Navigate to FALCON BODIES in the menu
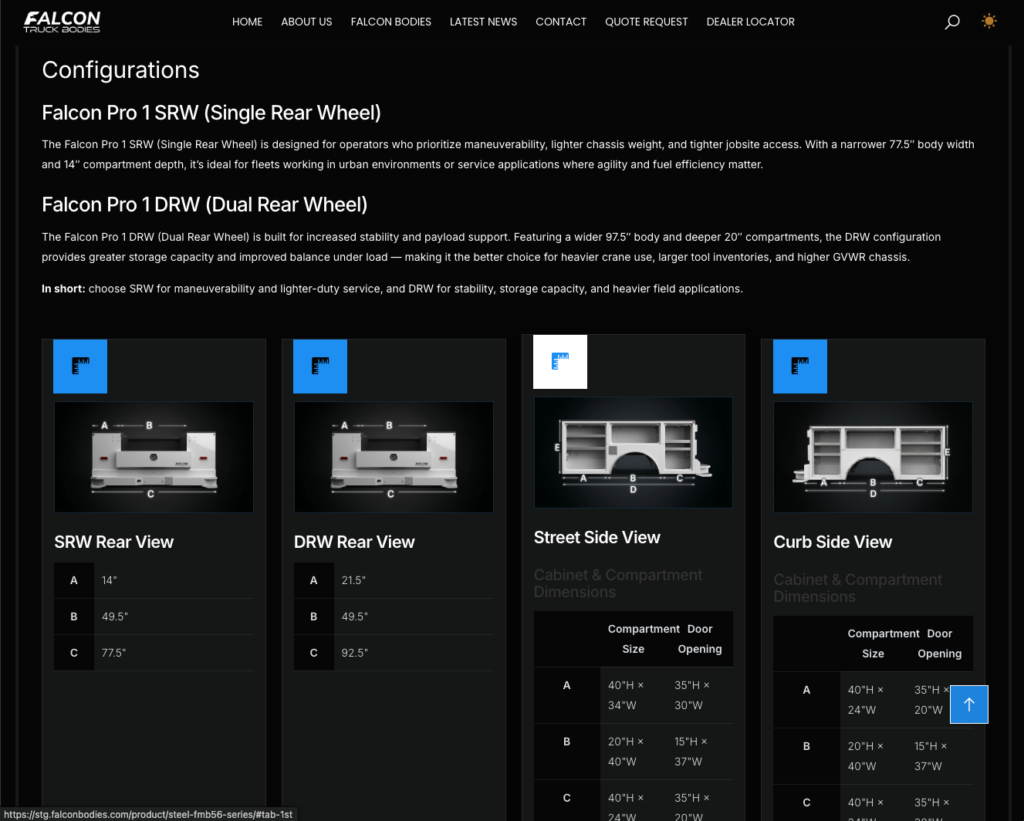The image size is (1024, 821). [391, 21]
